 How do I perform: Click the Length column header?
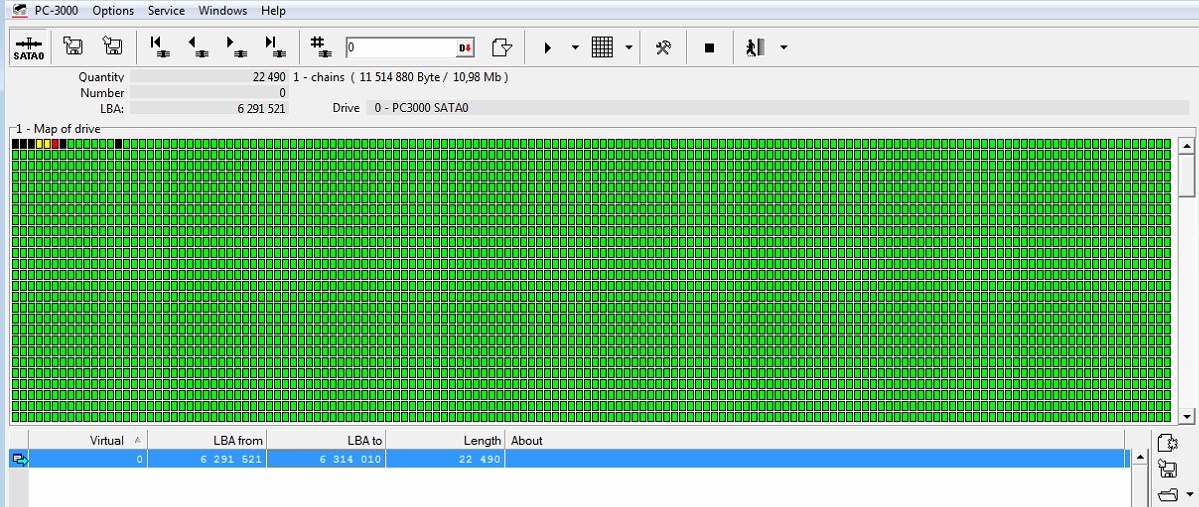point(444,440)
